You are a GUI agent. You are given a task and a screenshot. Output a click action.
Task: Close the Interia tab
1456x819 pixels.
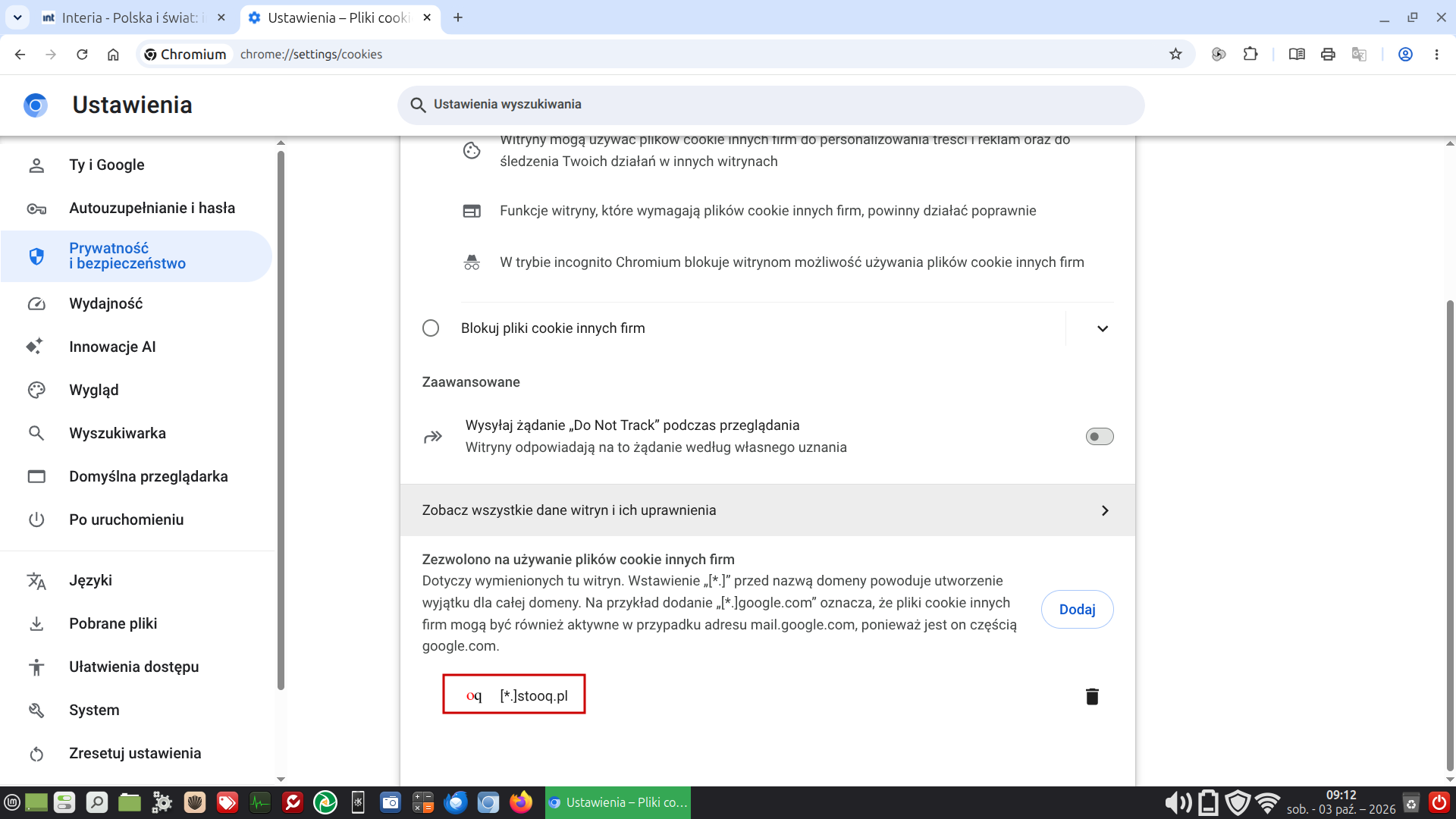pyautogui.click(x=221, y=17)
